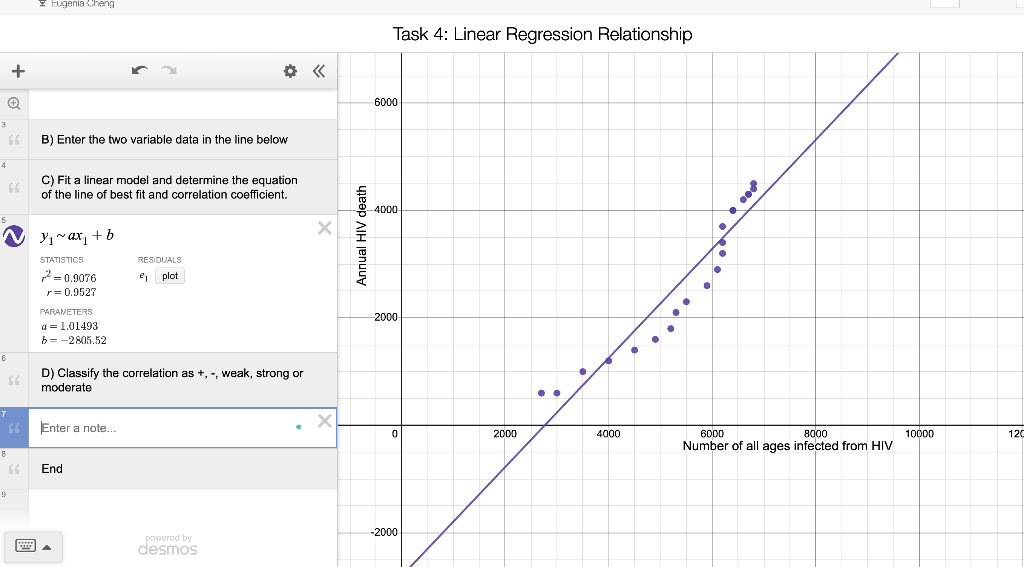Click the quote icon beside note C

coord(14,188)
